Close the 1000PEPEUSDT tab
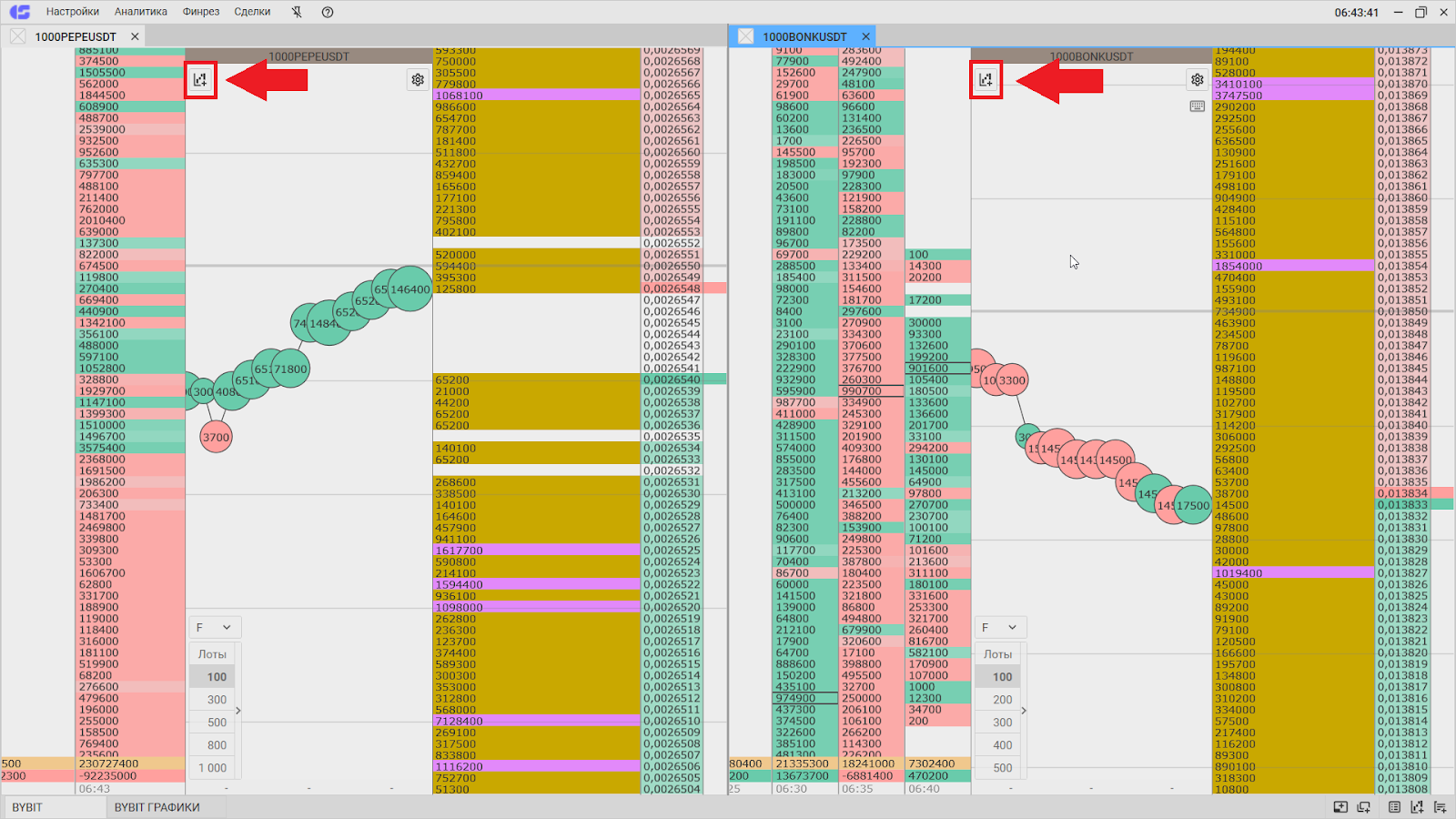1456x819 pixels. point(135,36)
